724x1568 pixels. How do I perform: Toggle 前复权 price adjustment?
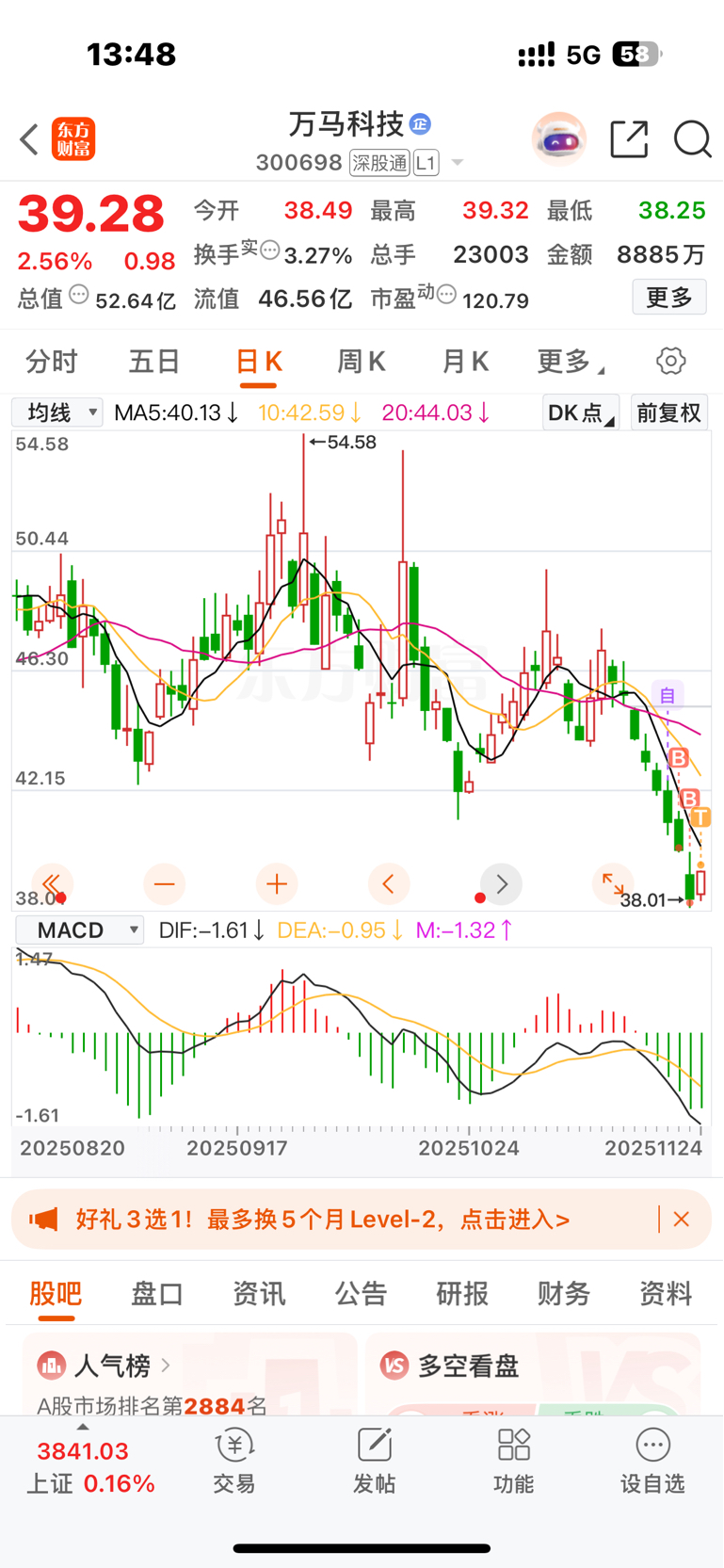tap(668, 412)
